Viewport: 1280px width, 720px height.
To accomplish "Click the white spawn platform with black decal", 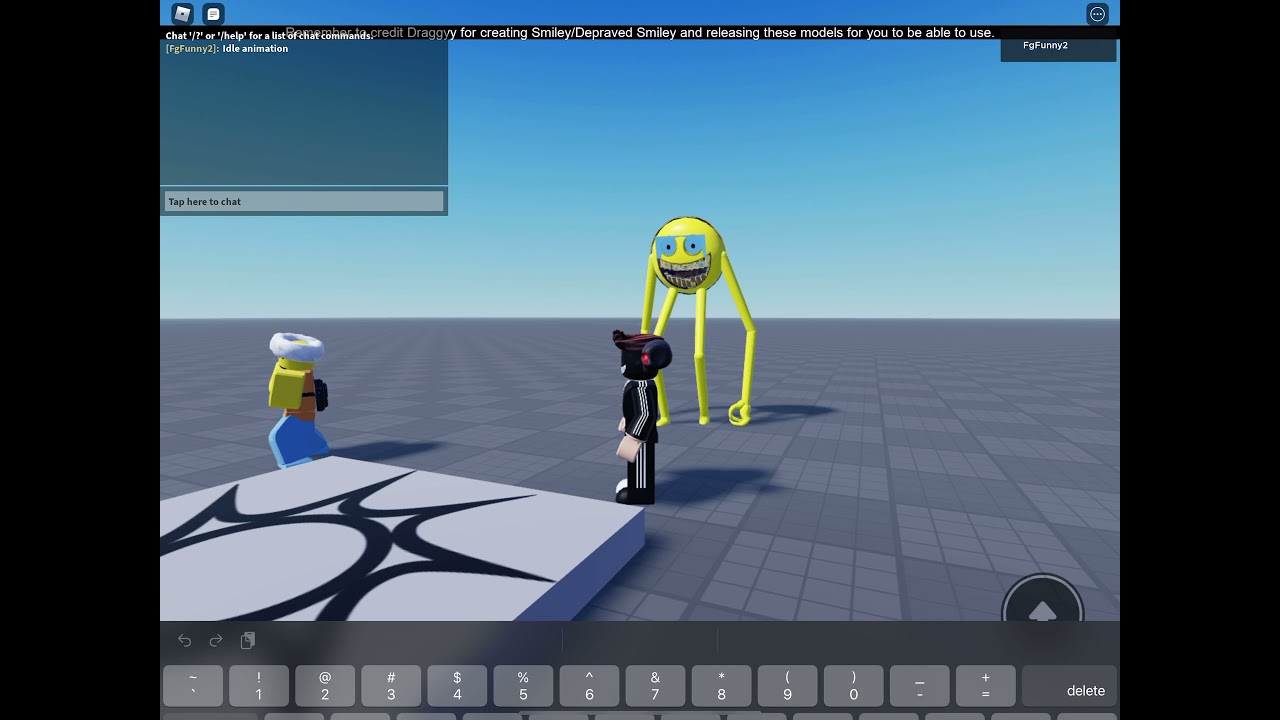I will pos(400,540).
